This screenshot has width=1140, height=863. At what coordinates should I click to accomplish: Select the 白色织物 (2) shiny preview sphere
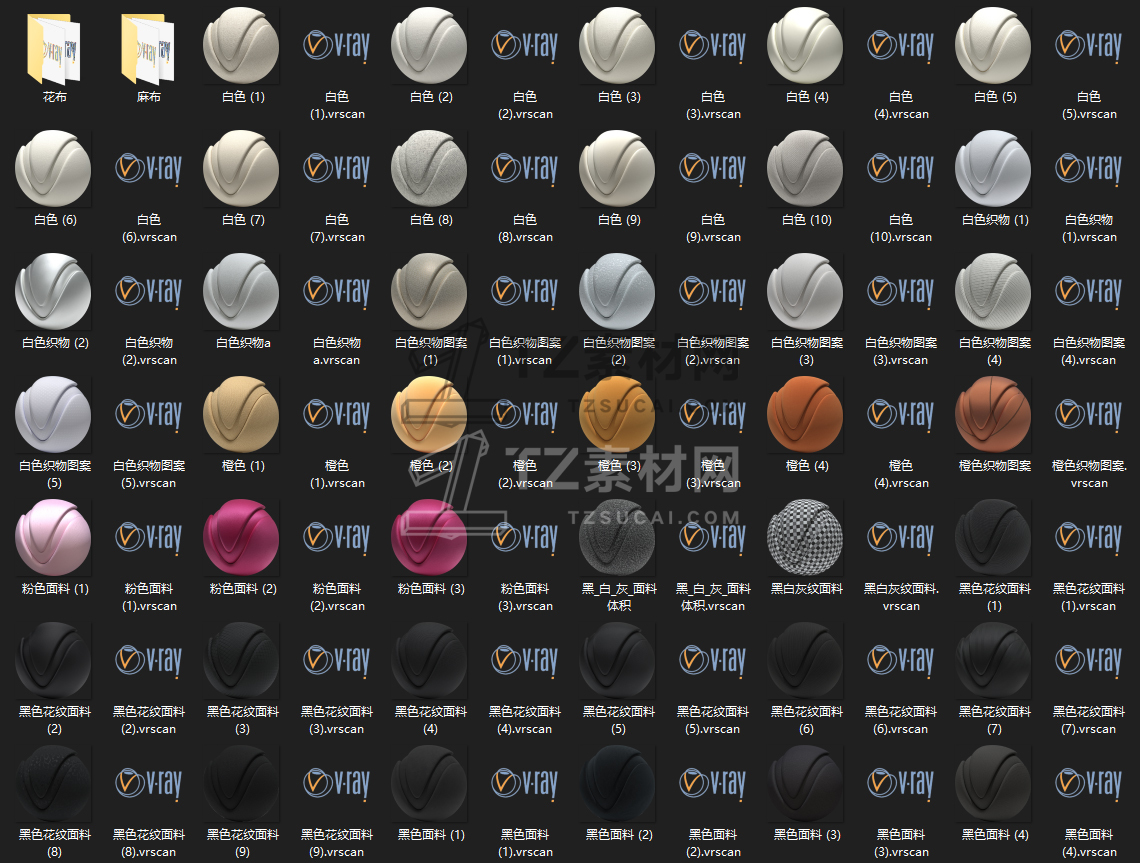[x=53, y=292]
